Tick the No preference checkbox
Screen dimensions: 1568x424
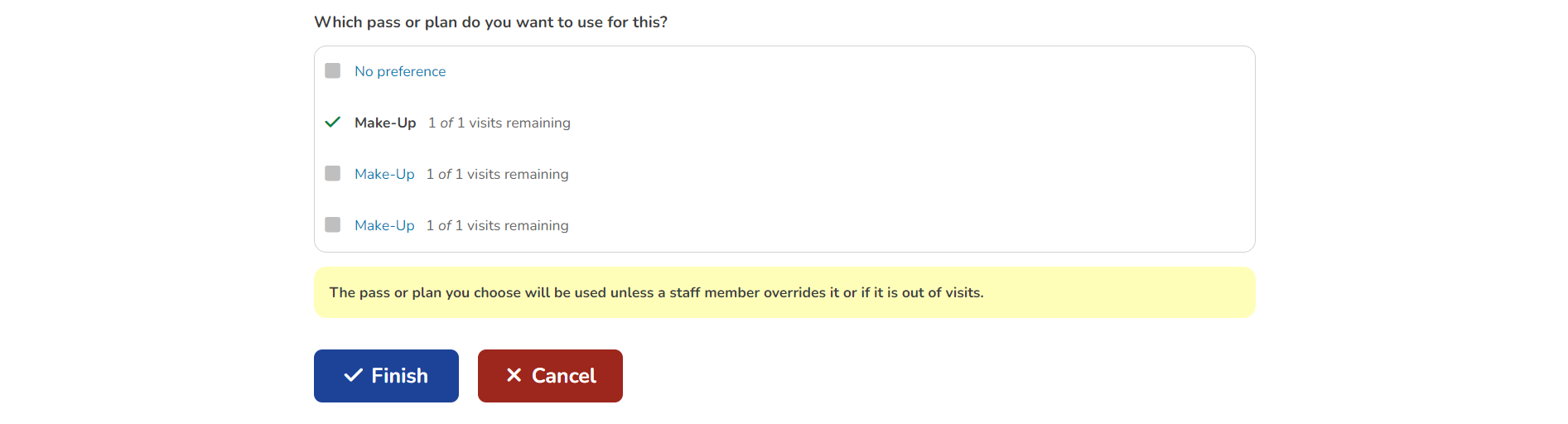click(x=332, y=70)
